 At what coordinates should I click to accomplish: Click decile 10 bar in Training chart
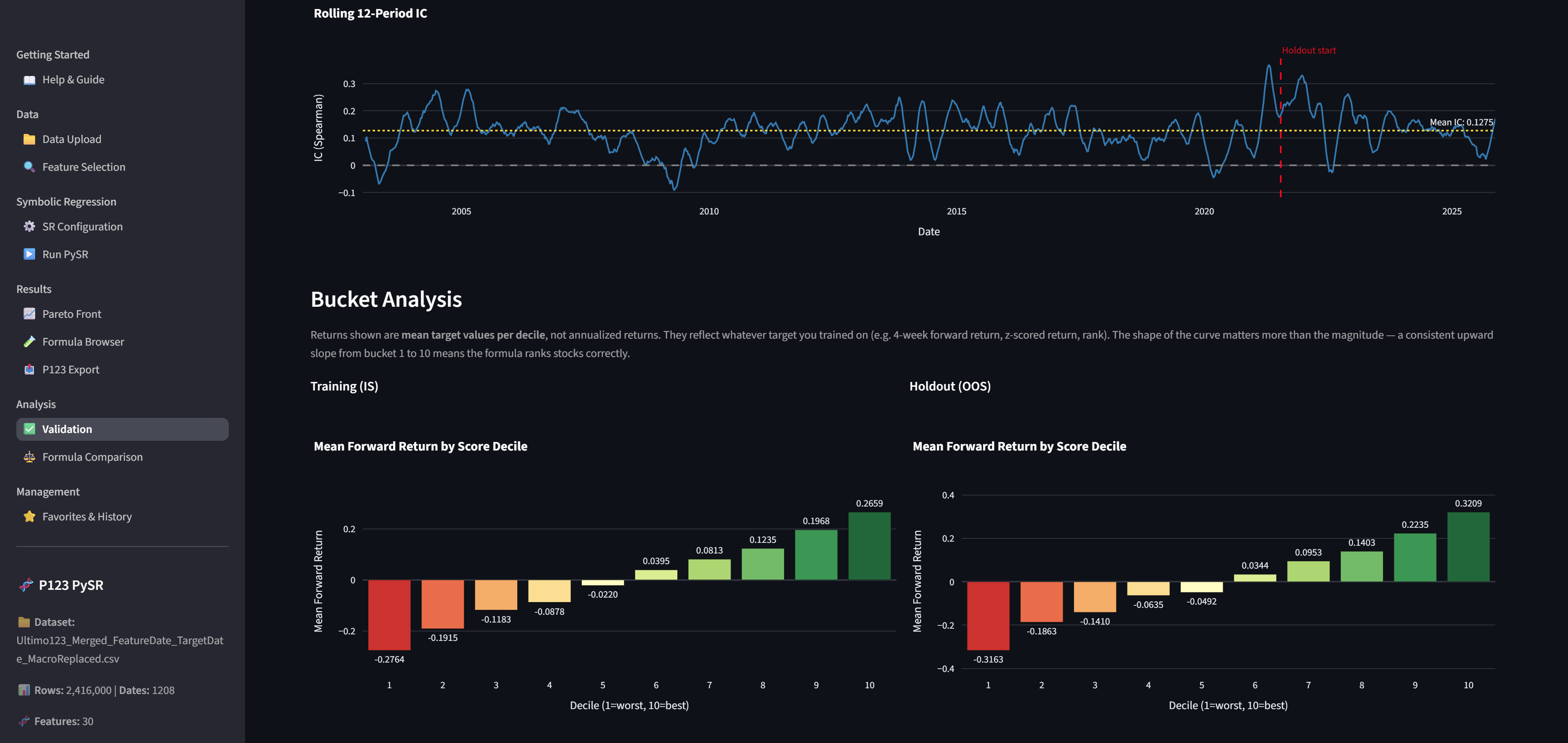(869, 547)
